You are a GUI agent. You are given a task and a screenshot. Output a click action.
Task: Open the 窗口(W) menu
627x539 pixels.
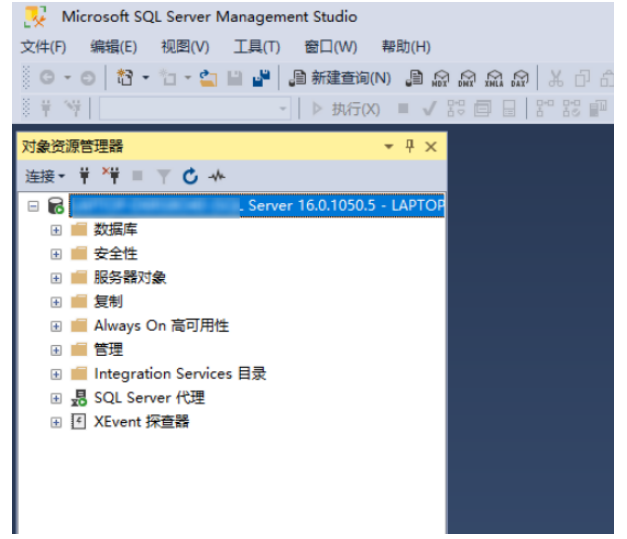(331, 47)
